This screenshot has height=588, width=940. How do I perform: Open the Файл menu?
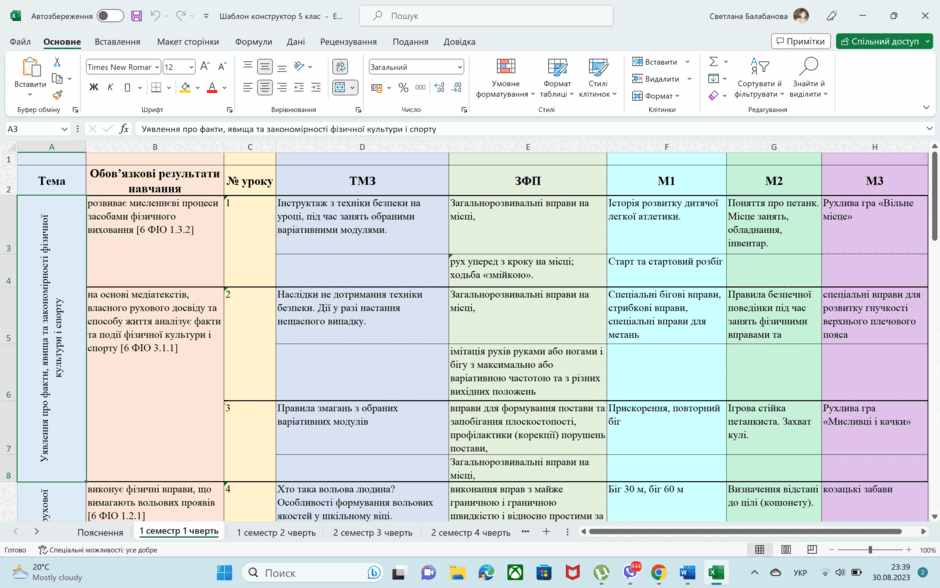[20, 41]
